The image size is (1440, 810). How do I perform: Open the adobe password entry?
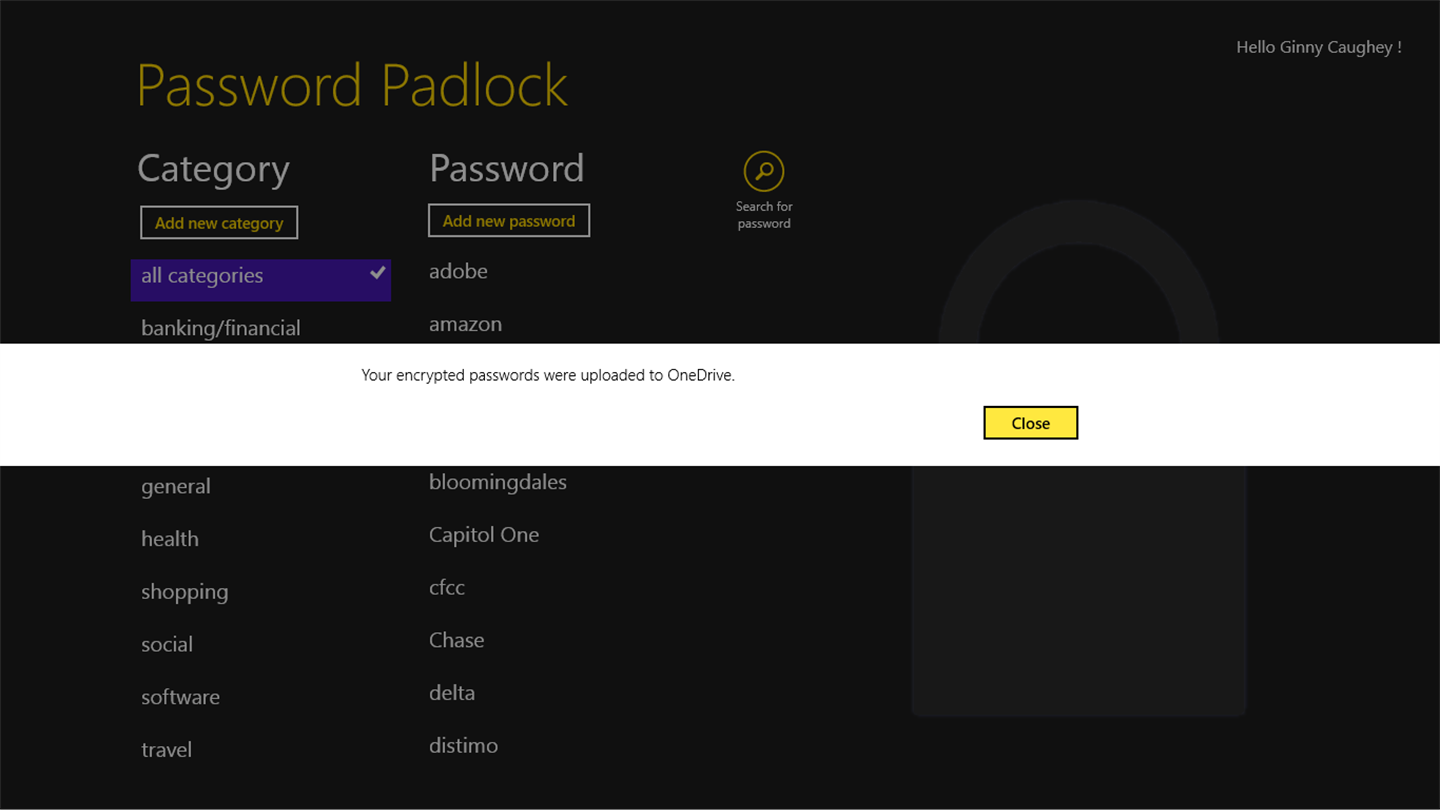click(x=459, y=271)
